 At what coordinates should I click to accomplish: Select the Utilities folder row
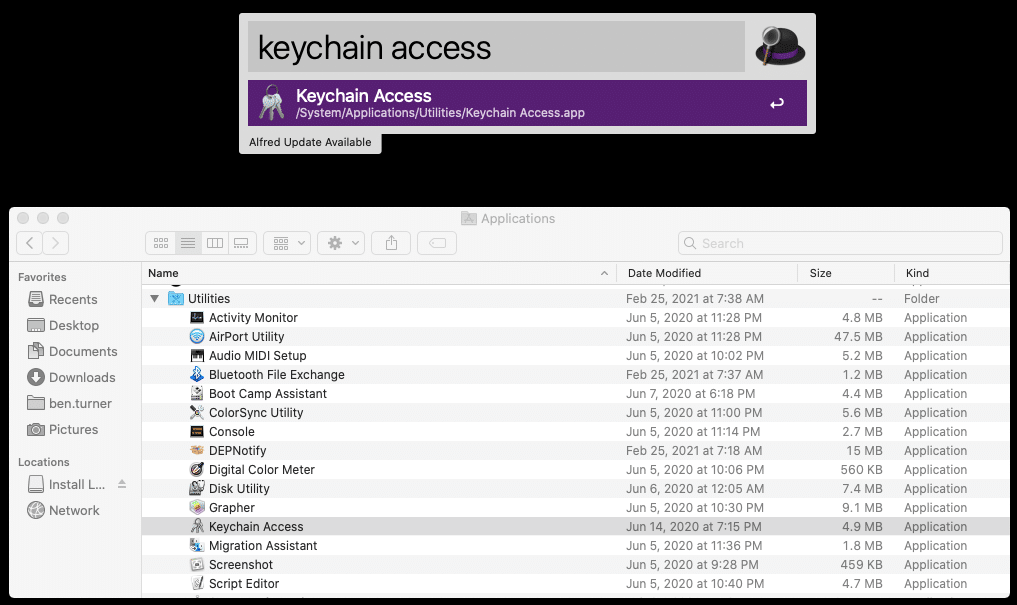pos(575,298)
